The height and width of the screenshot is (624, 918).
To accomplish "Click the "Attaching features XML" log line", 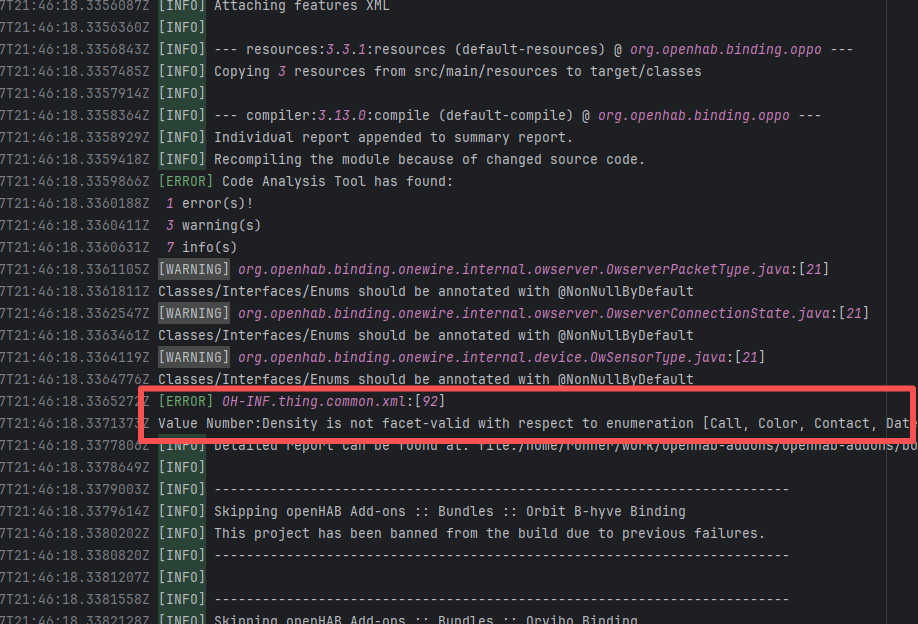I will coord(302,6).
